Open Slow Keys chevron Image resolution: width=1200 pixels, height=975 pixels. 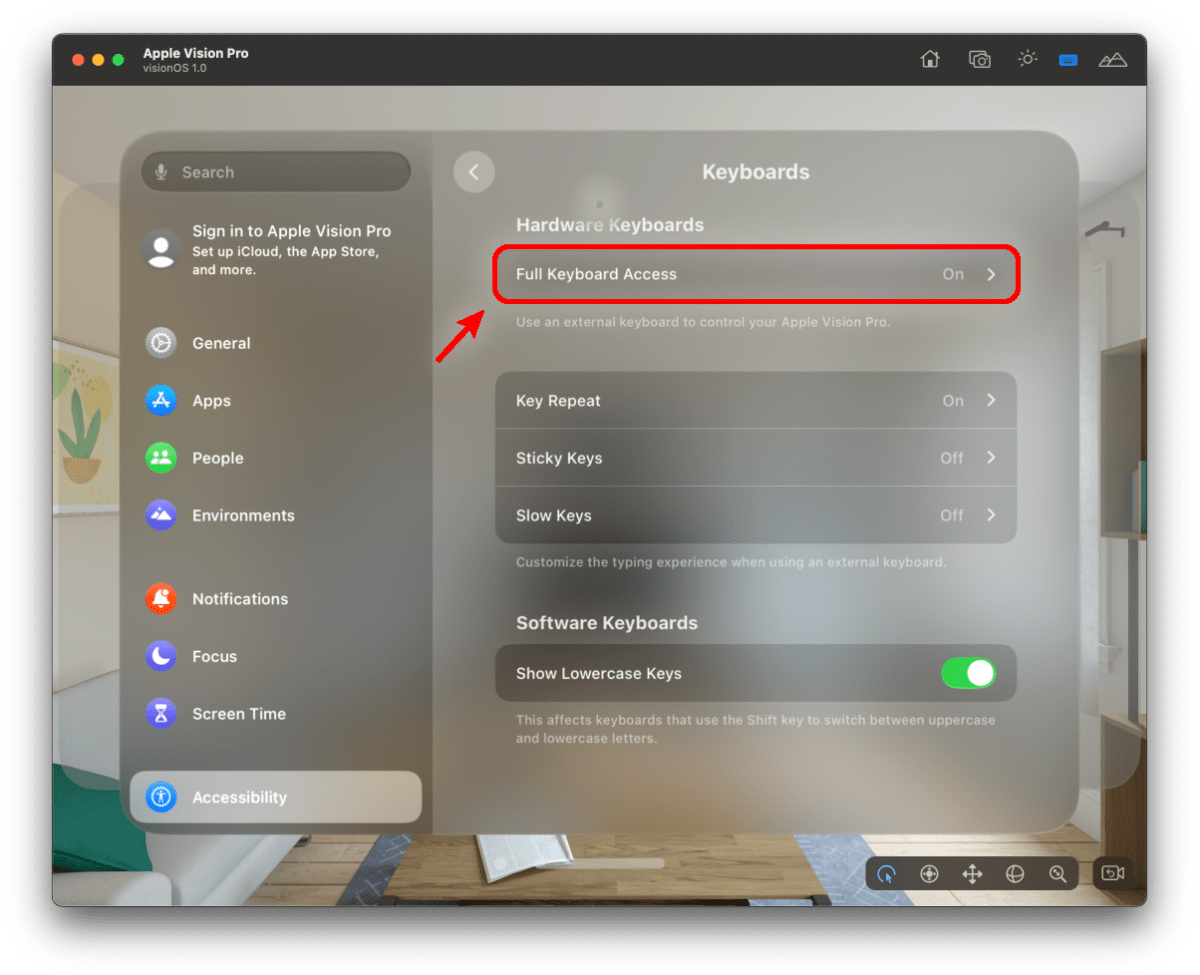click(991, 515)
